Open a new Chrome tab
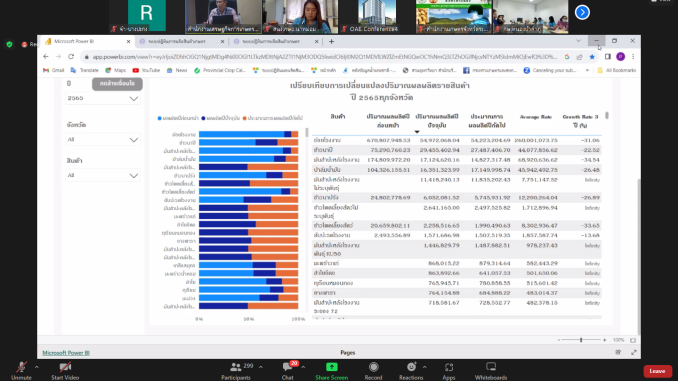The height and width of the screenshot is (381, 678). (331, 42)
